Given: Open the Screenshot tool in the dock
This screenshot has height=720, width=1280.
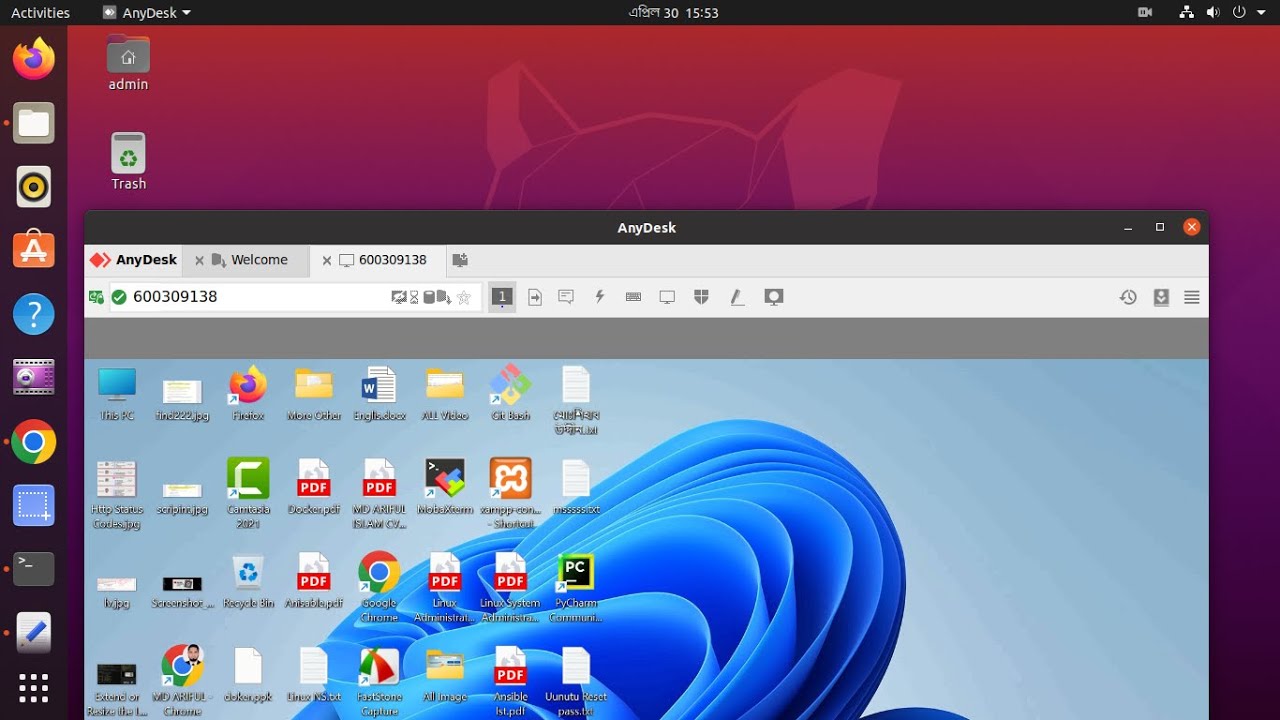Looking at the screenshot, I should coord(33,505).
